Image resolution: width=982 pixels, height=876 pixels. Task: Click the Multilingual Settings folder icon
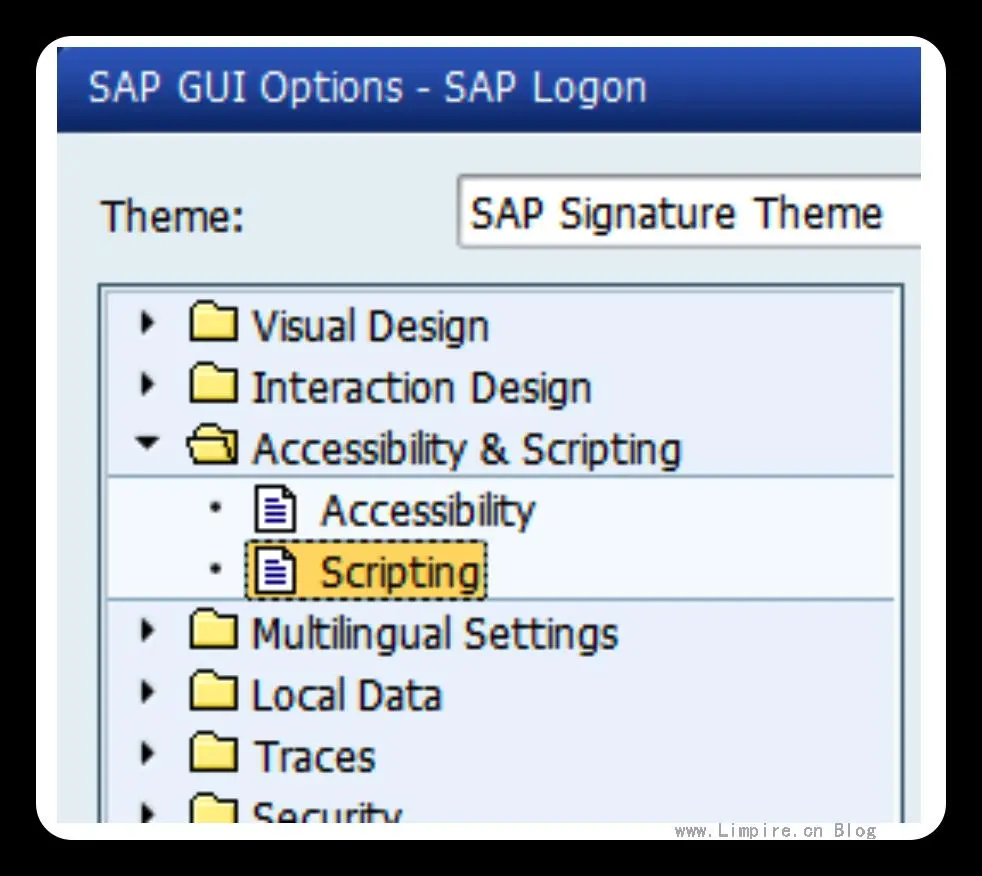pyautogui.click(x=213, y=633)
